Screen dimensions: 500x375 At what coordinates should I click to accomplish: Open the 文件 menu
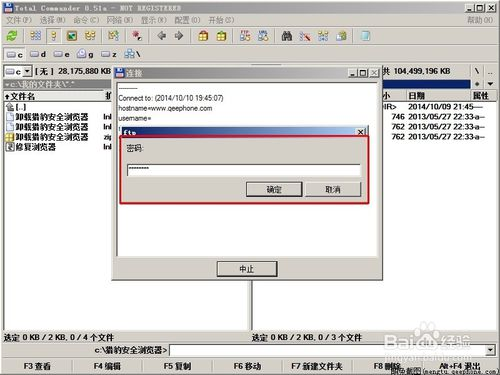(19, 20)
